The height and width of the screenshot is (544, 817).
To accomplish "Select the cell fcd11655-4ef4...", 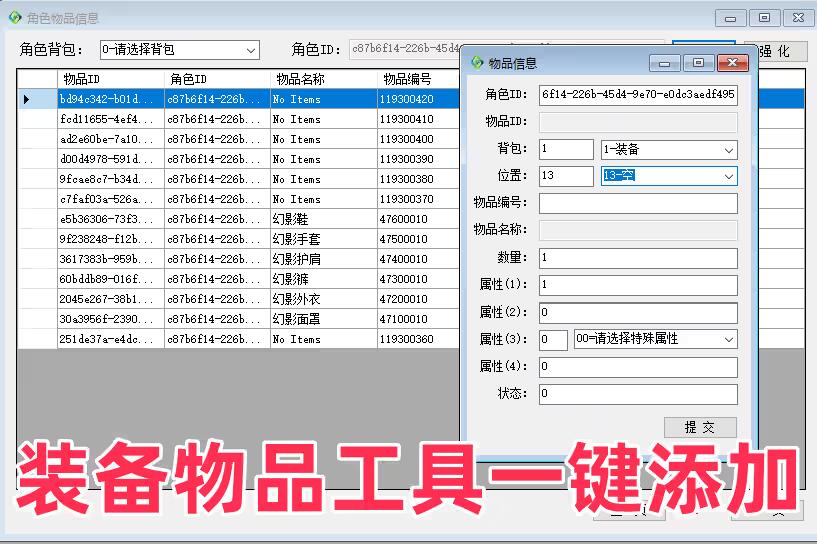I will (111, 119).
